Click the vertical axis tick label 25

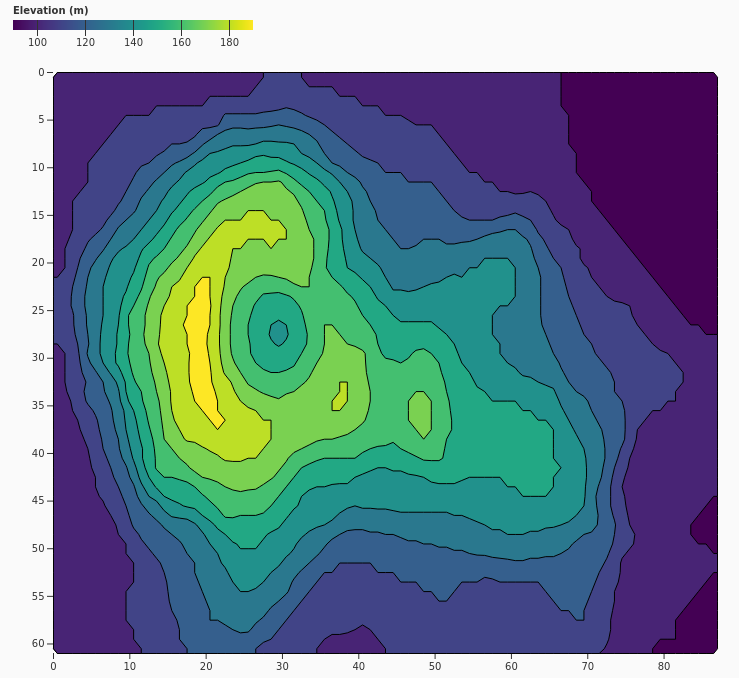coord(38,310)
